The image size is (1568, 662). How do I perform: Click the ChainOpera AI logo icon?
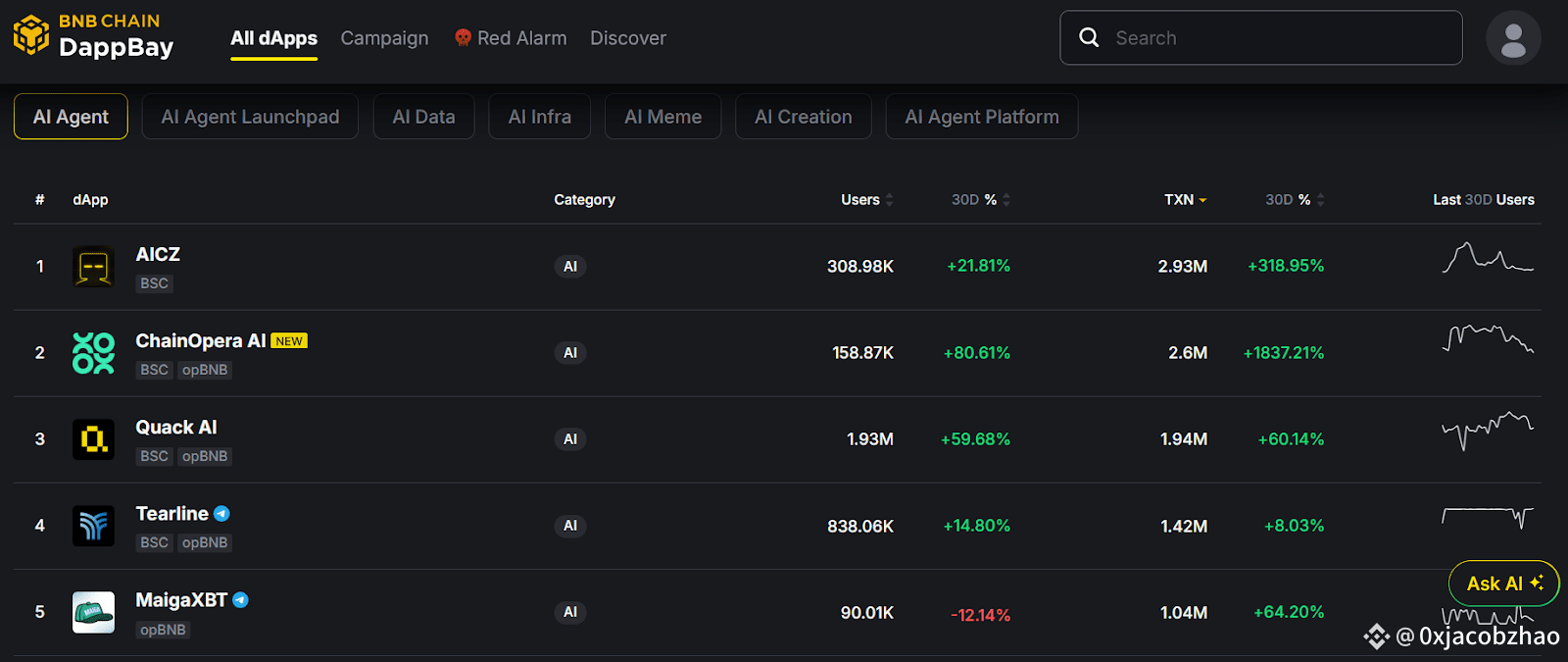pyautogui.click(x=93, y=353)
